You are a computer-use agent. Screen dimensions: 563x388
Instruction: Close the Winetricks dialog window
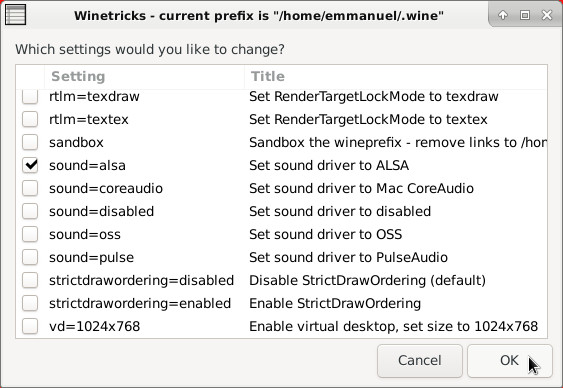[x=547, y=15]
